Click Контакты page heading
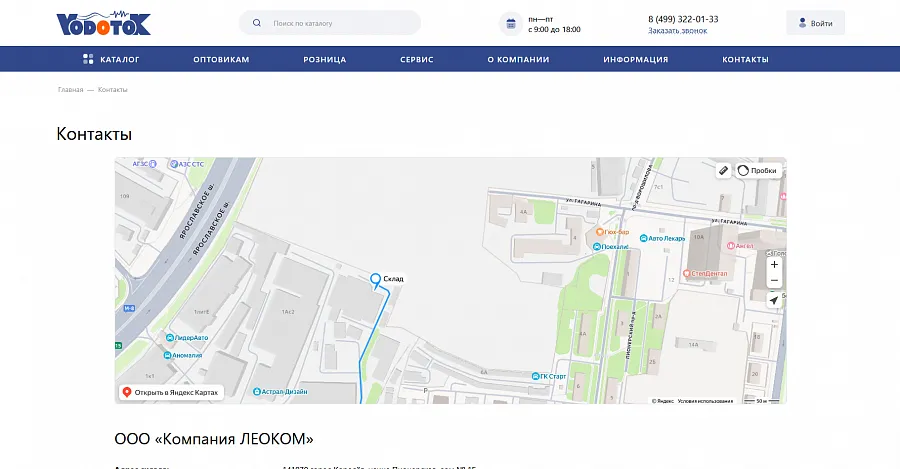The image size is (900, 469). click(x=94, y=134)
